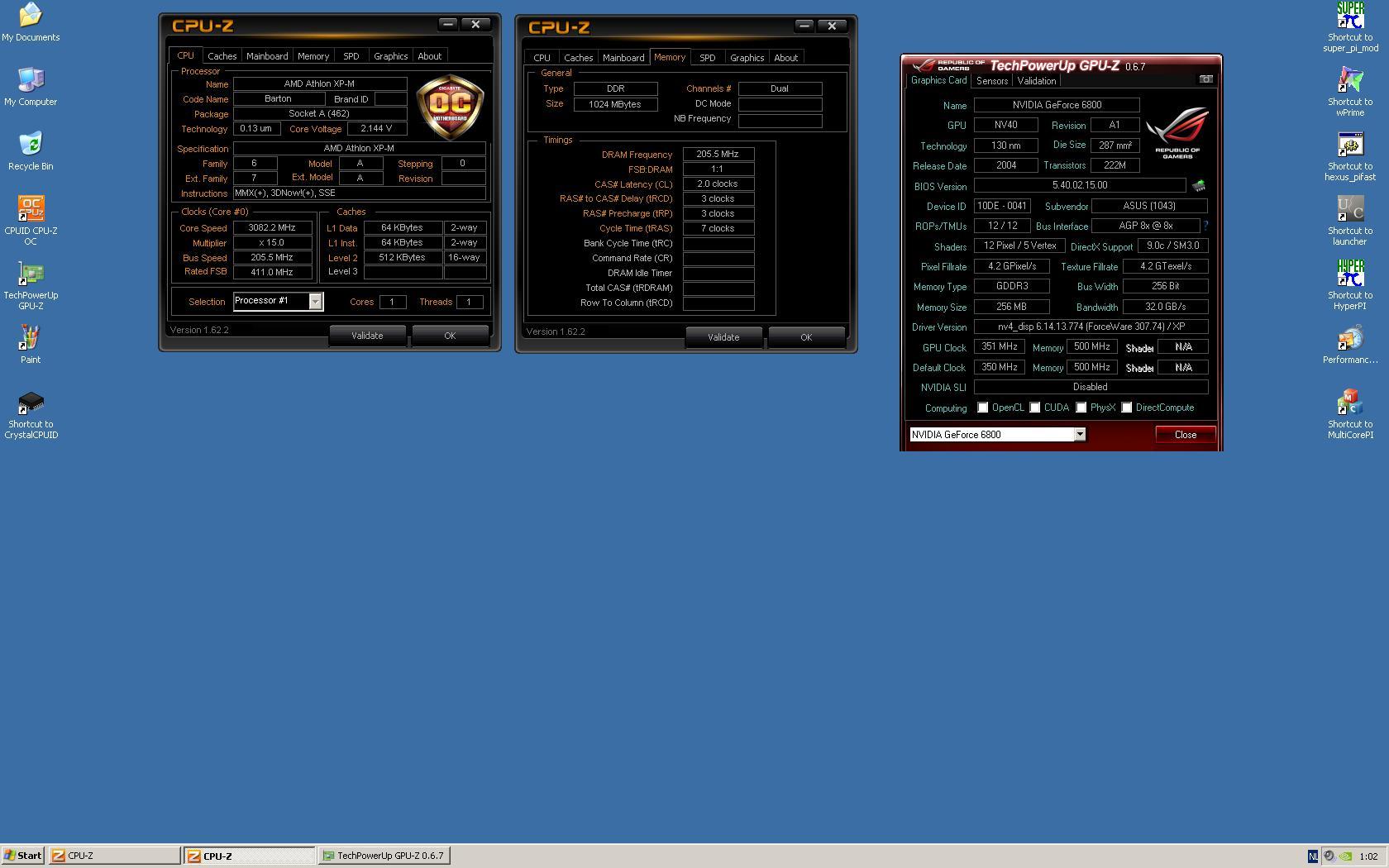Open Recycle Bin desktop icon
Image resolution: width=1389 pixels, height=868 pixels.
click(x=31, y=150)
